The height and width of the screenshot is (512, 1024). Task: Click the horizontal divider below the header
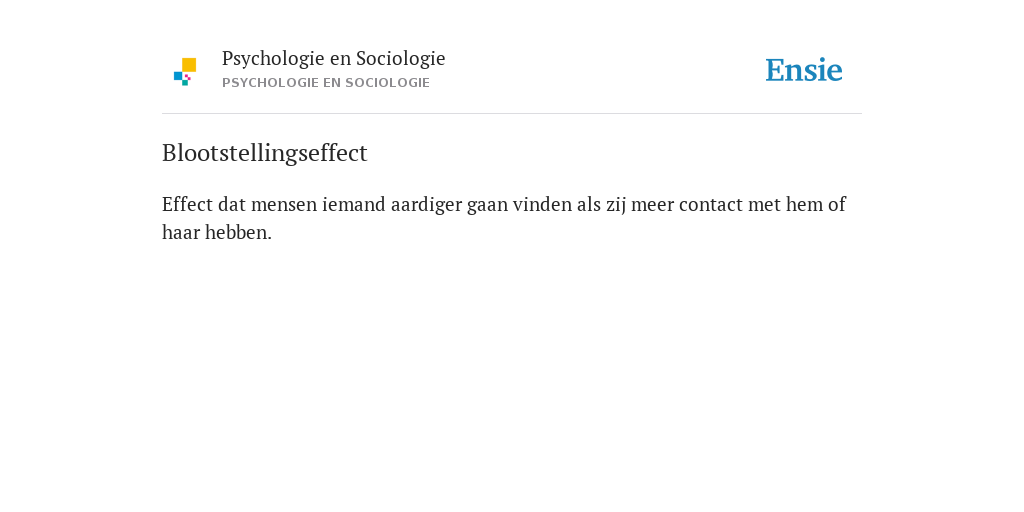point(512,114)
